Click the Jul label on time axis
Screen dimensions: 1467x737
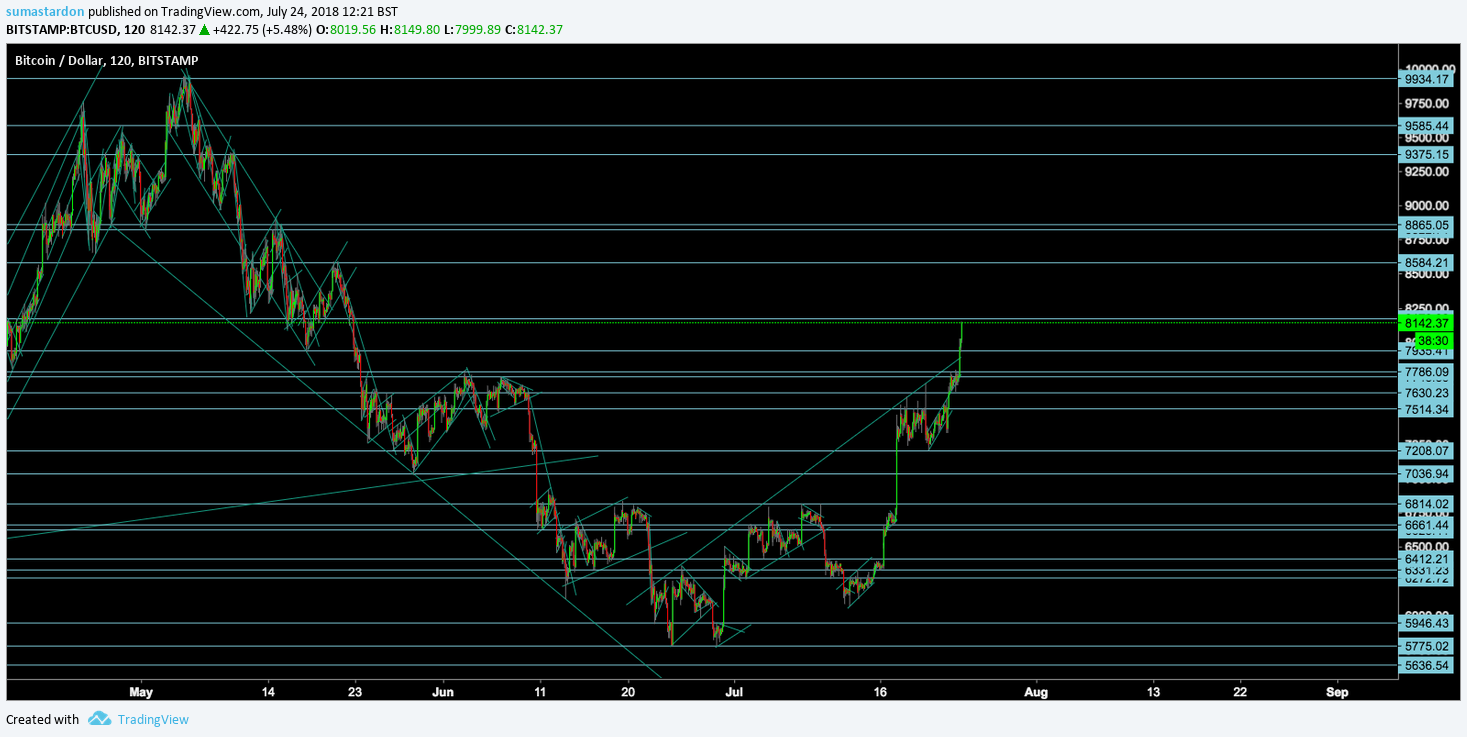735,691
